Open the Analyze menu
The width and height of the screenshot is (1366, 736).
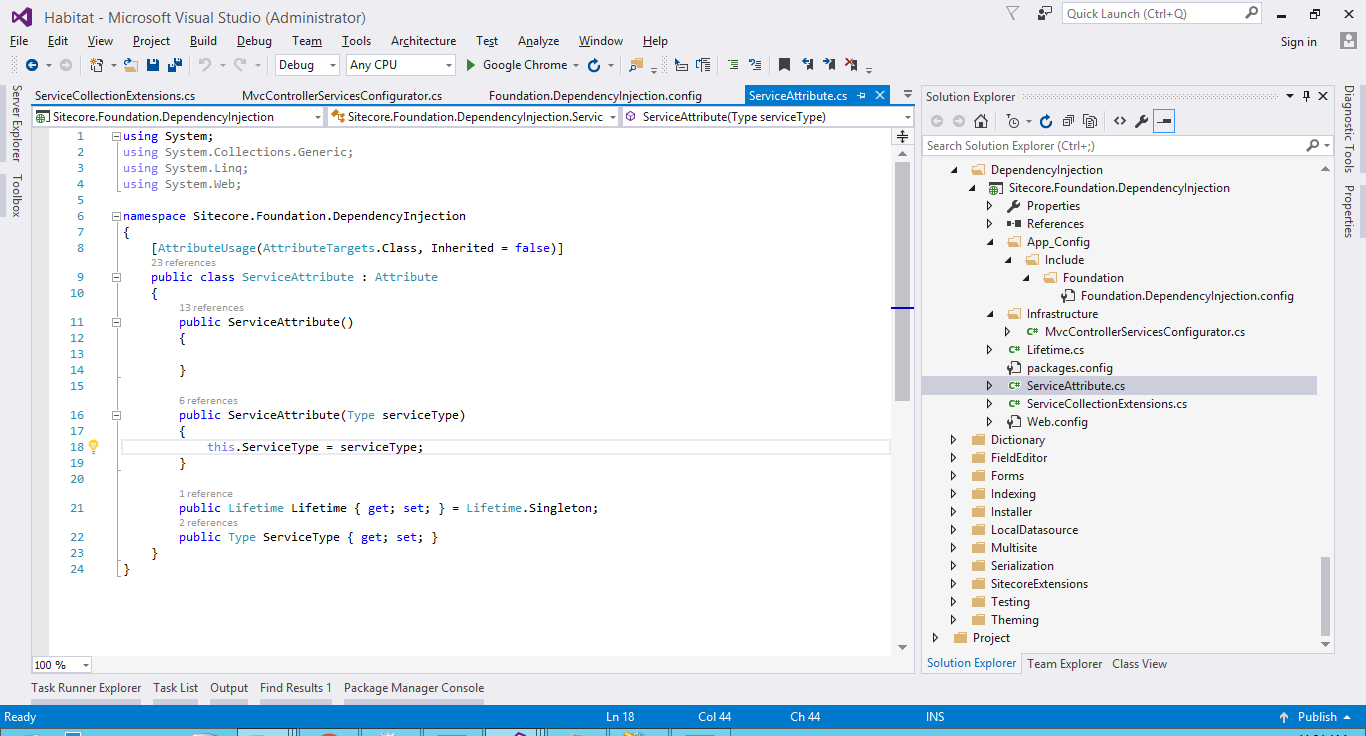point(538,41)
